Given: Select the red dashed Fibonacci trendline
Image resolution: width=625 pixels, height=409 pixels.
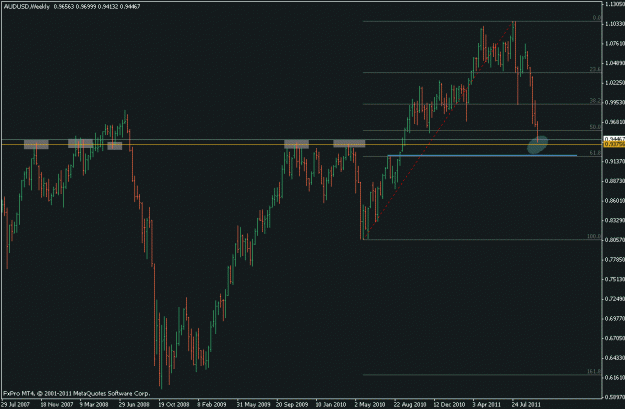Looking at the screenshot, I should [x=440, y=130].
